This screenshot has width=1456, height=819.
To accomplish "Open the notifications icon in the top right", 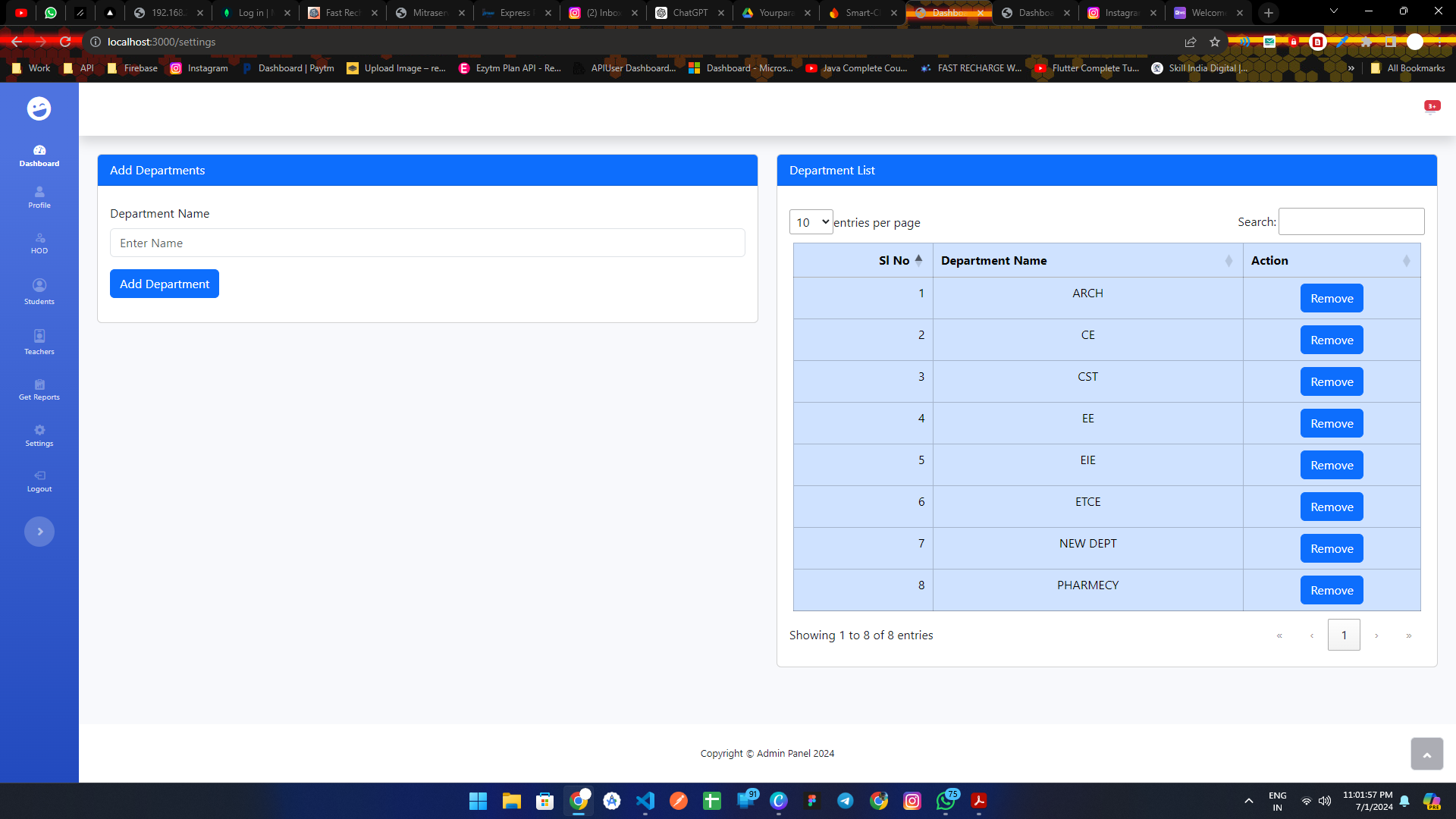I will tap(1431, 107).
